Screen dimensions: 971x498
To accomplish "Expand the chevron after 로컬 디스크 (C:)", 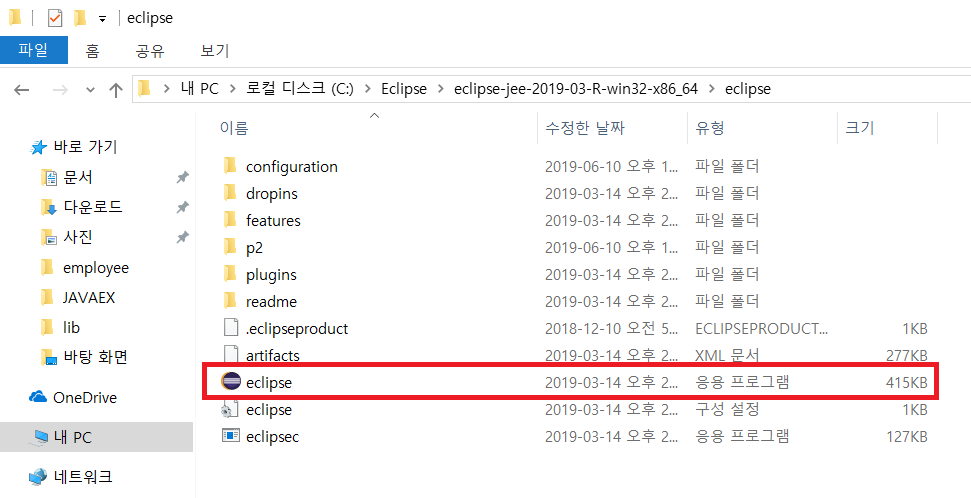I will click(368, 89).
